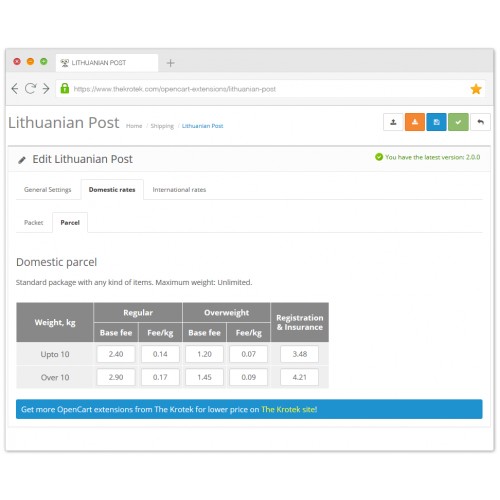This screenshot has width=500, height=500.
Task: Click Upto 10 regular base fee field
Action: 116,354
